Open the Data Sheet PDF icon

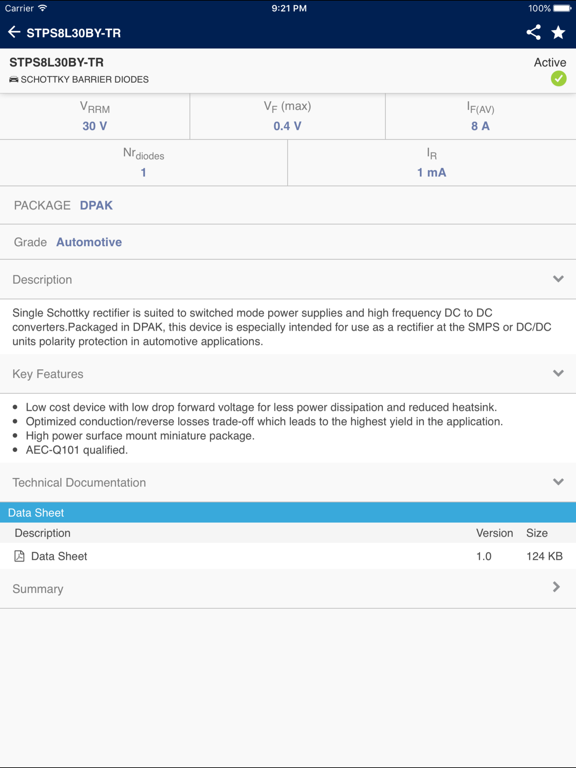[x=19, y=556]
